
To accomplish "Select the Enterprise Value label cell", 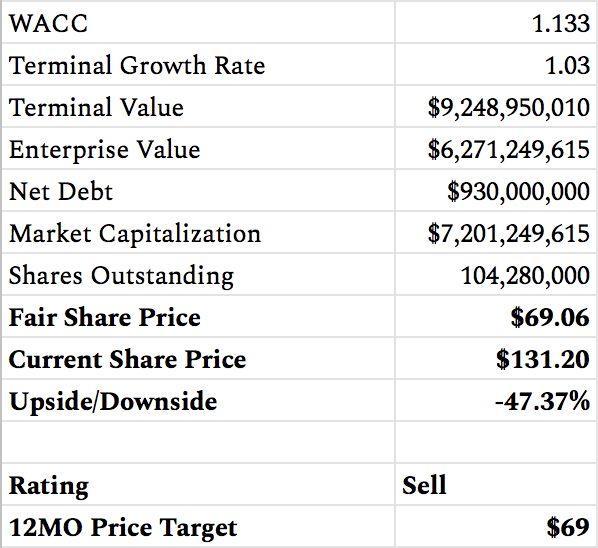I will (198, 148).
